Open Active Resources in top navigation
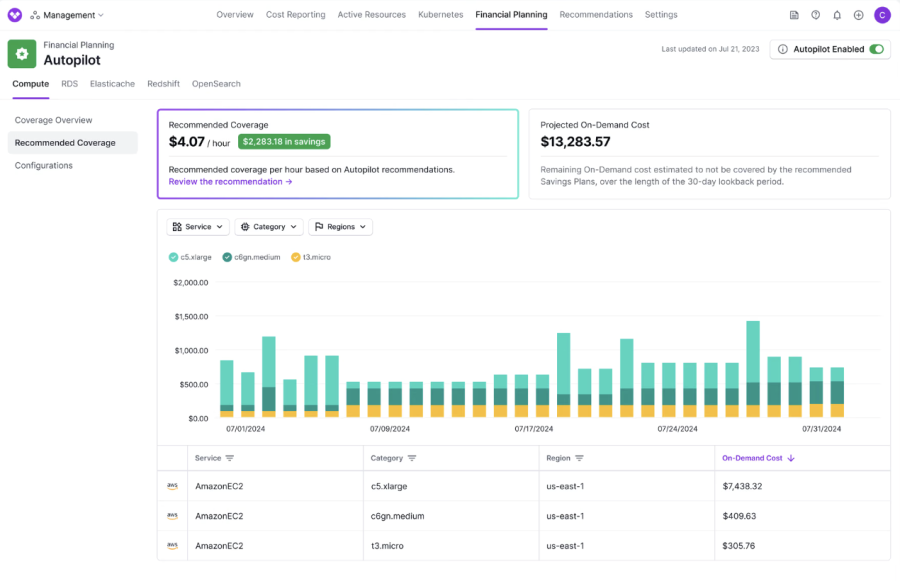This screenshot has height=581, width=900. pos(371,15)
